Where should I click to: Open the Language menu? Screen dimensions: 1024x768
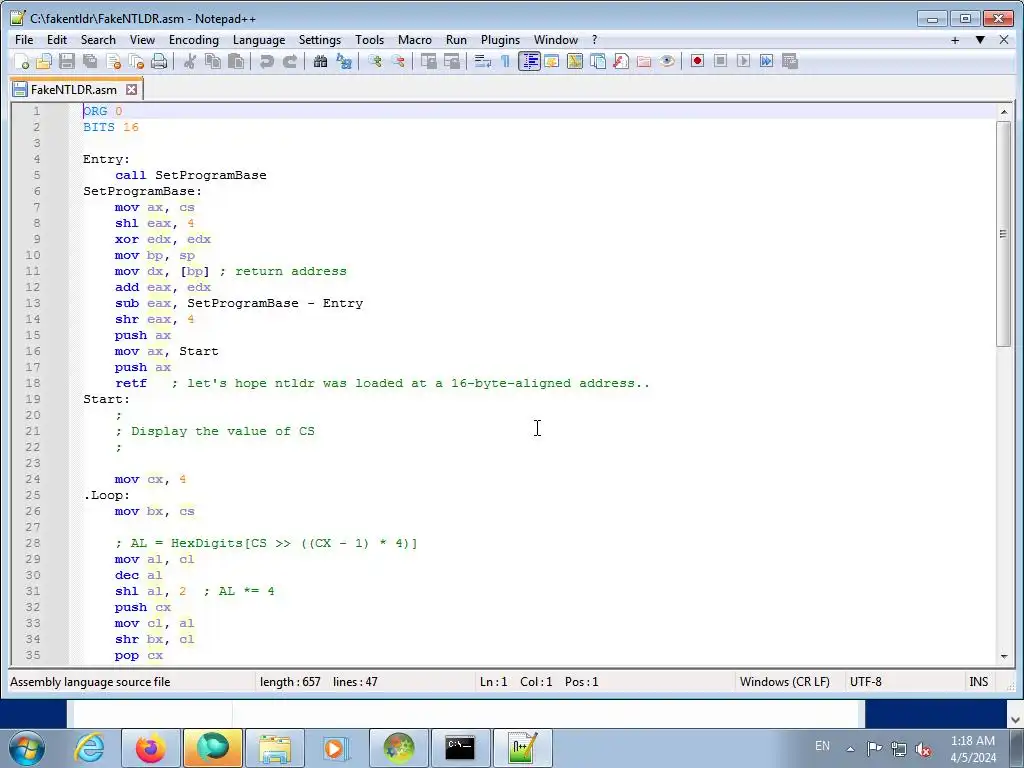click(x=259, y=40)
